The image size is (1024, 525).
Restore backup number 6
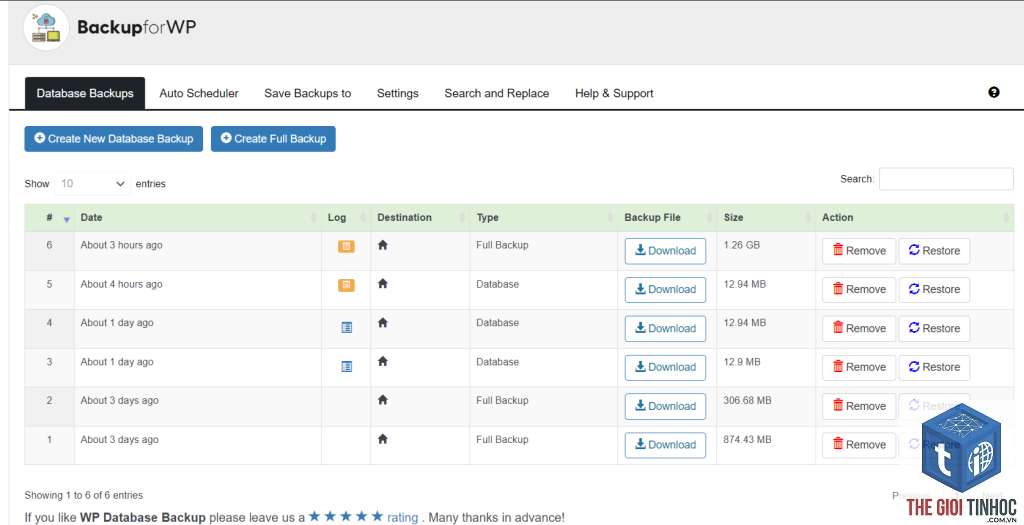point(934,251)
